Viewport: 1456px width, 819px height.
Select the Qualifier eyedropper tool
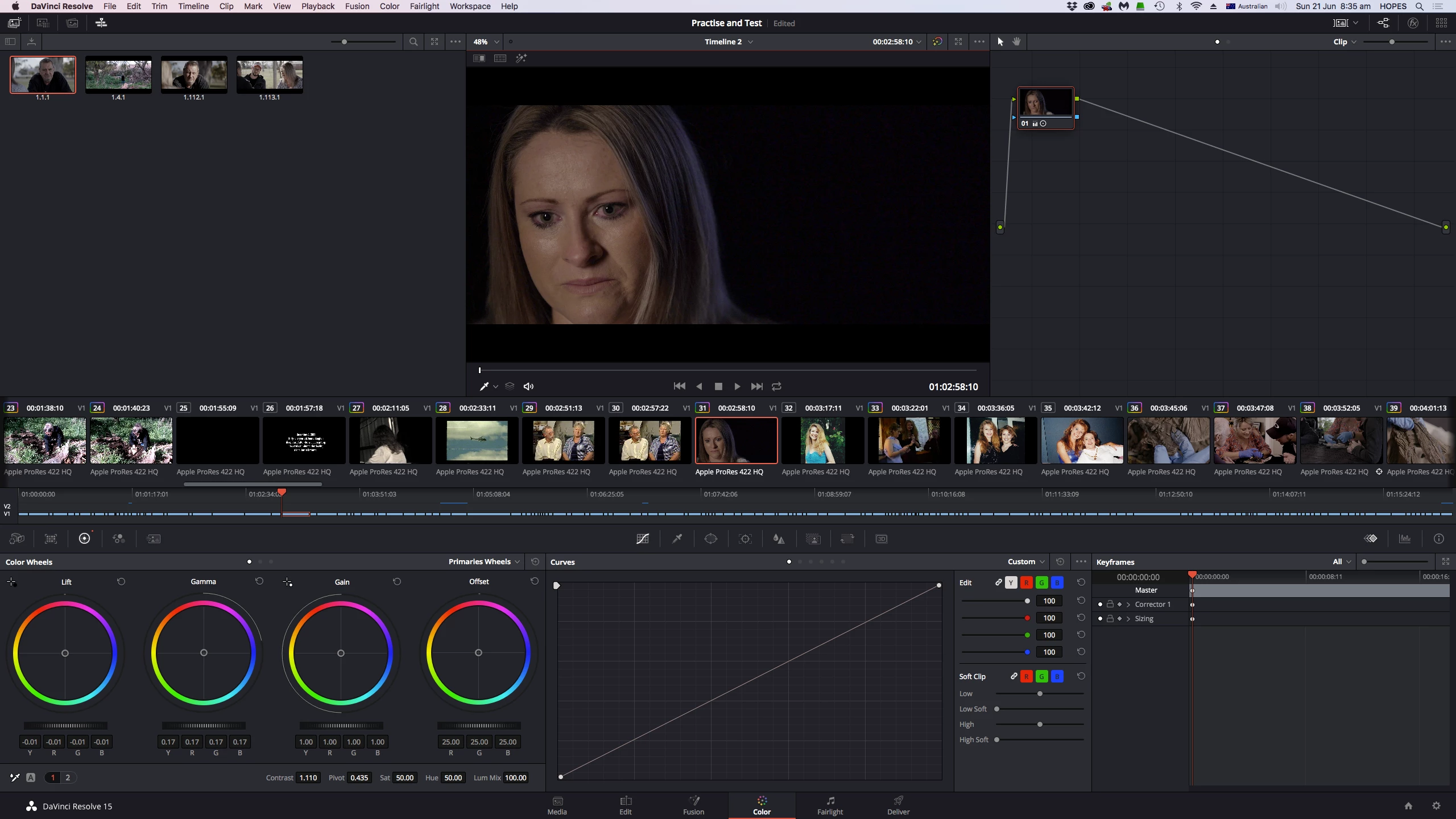(x=677, y=539)
